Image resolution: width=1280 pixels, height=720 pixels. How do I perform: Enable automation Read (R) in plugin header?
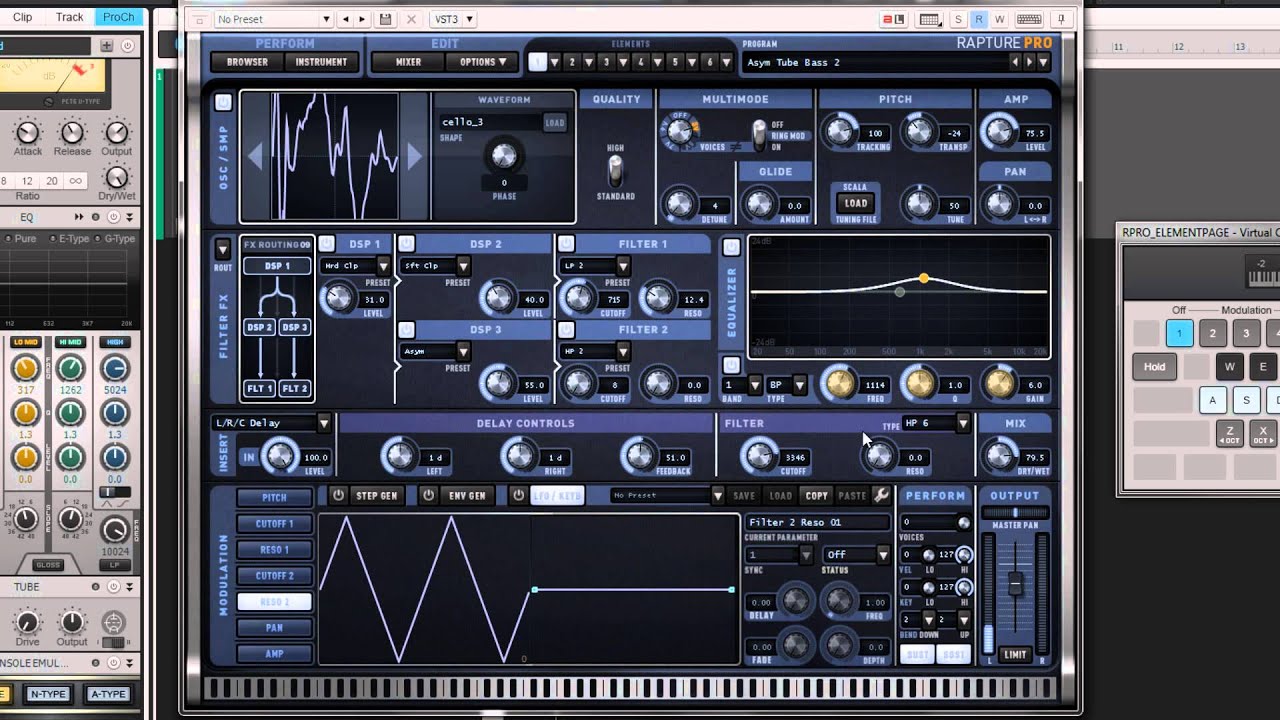click(x=978, y=19)
